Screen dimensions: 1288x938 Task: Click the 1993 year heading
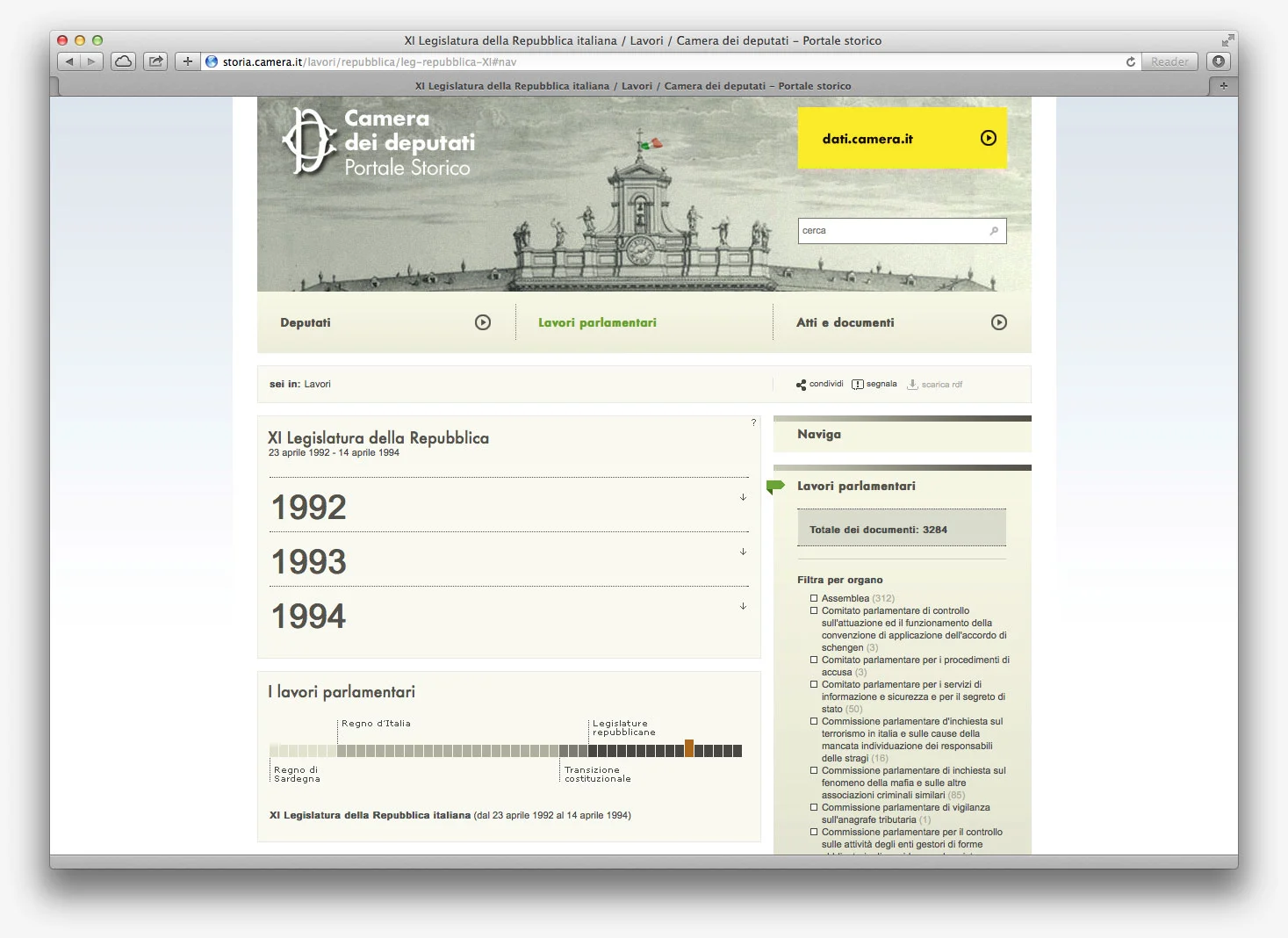pos(308,562)
